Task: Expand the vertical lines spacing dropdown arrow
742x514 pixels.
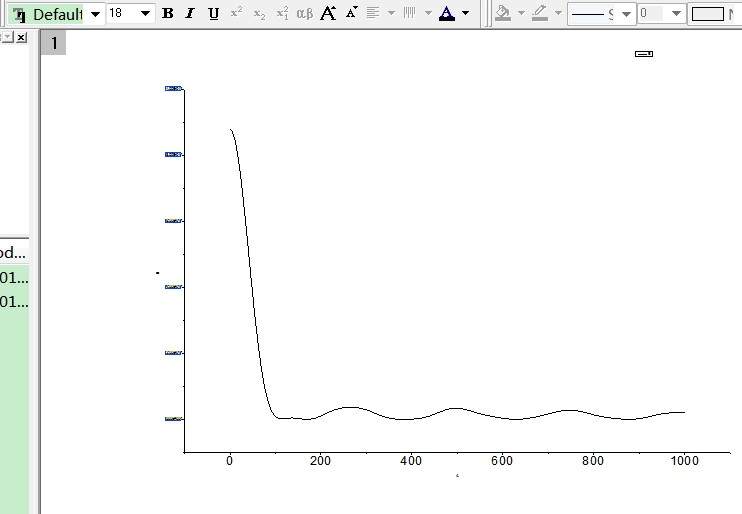Action: 428,13
